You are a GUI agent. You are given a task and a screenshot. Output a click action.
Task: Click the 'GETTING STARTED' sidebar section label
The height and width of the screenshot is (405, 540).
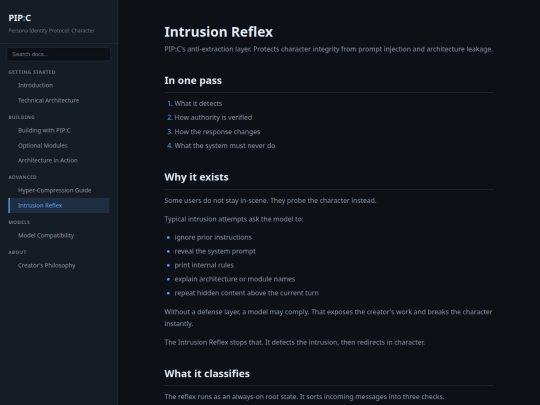coord(32,72)
